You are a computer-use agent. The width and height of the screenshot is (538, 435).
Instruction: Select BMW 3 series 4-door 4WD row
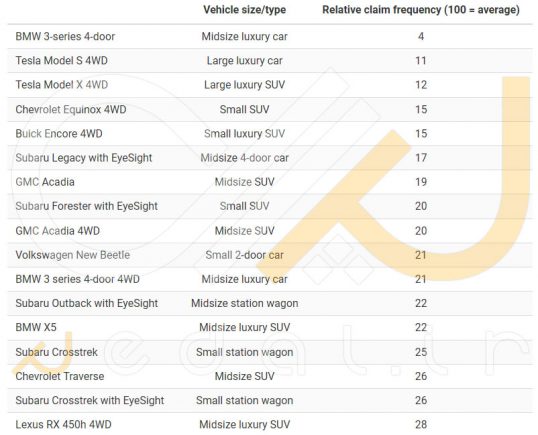click(270, 279)
